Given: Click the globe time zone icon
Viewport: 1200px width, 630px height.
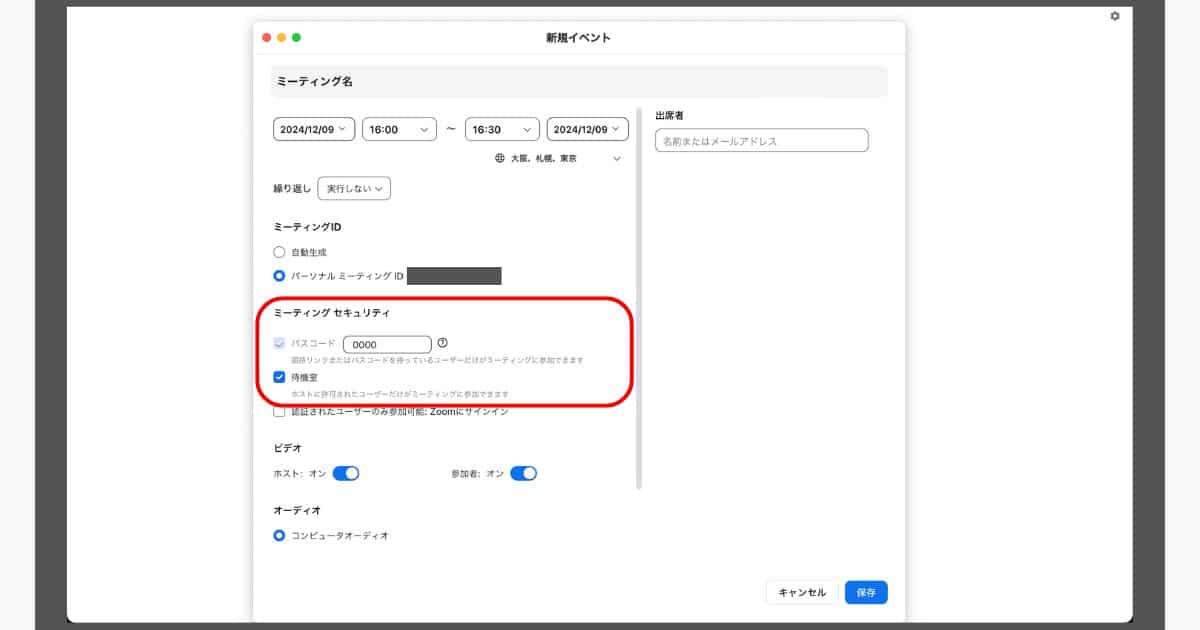Looking at the screenshot, I should pyautogui.click(x=500, y=158).
